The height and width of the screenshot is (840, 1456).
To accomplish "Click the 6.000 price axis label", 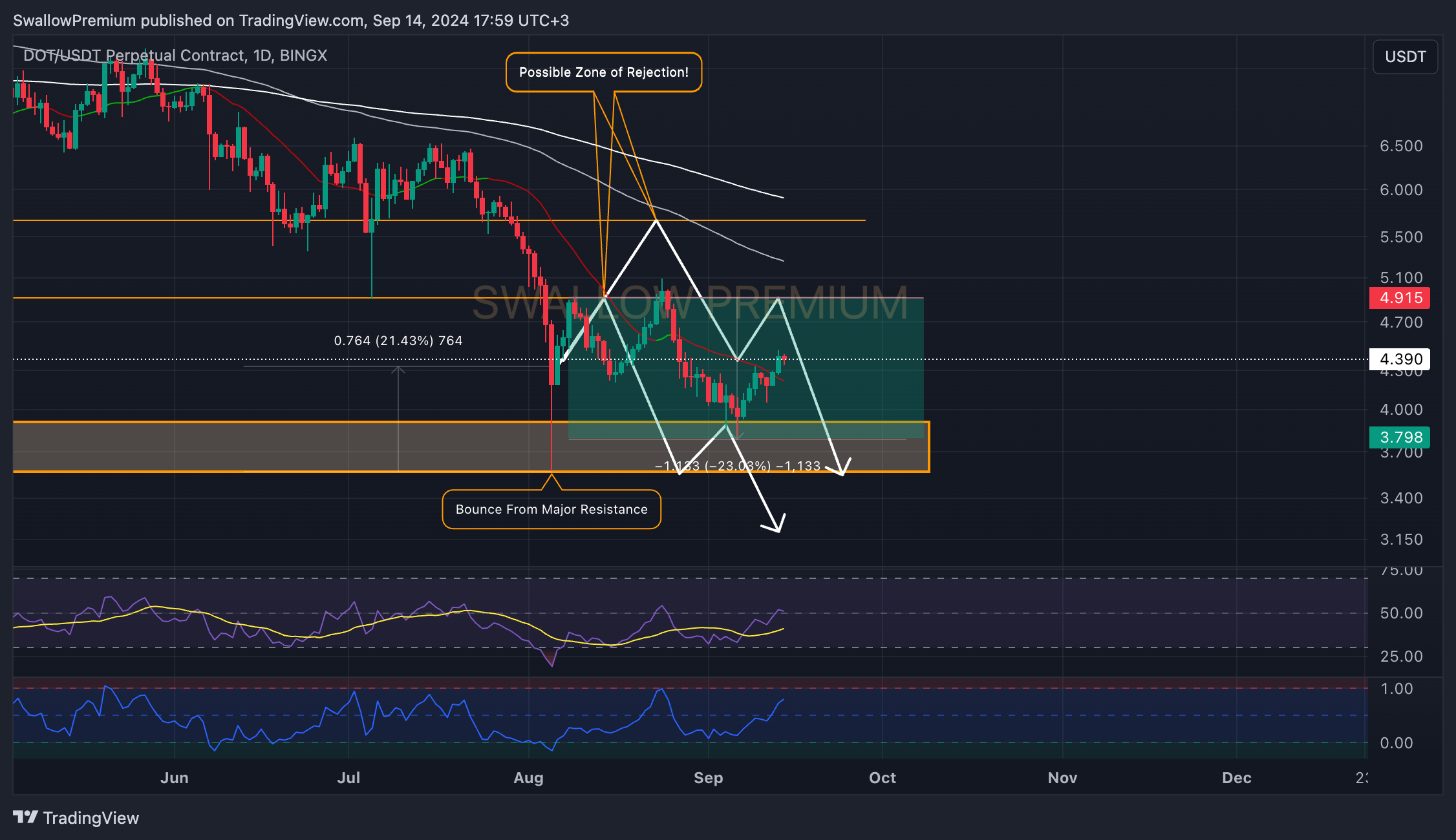I will (x=1401, y=190).
